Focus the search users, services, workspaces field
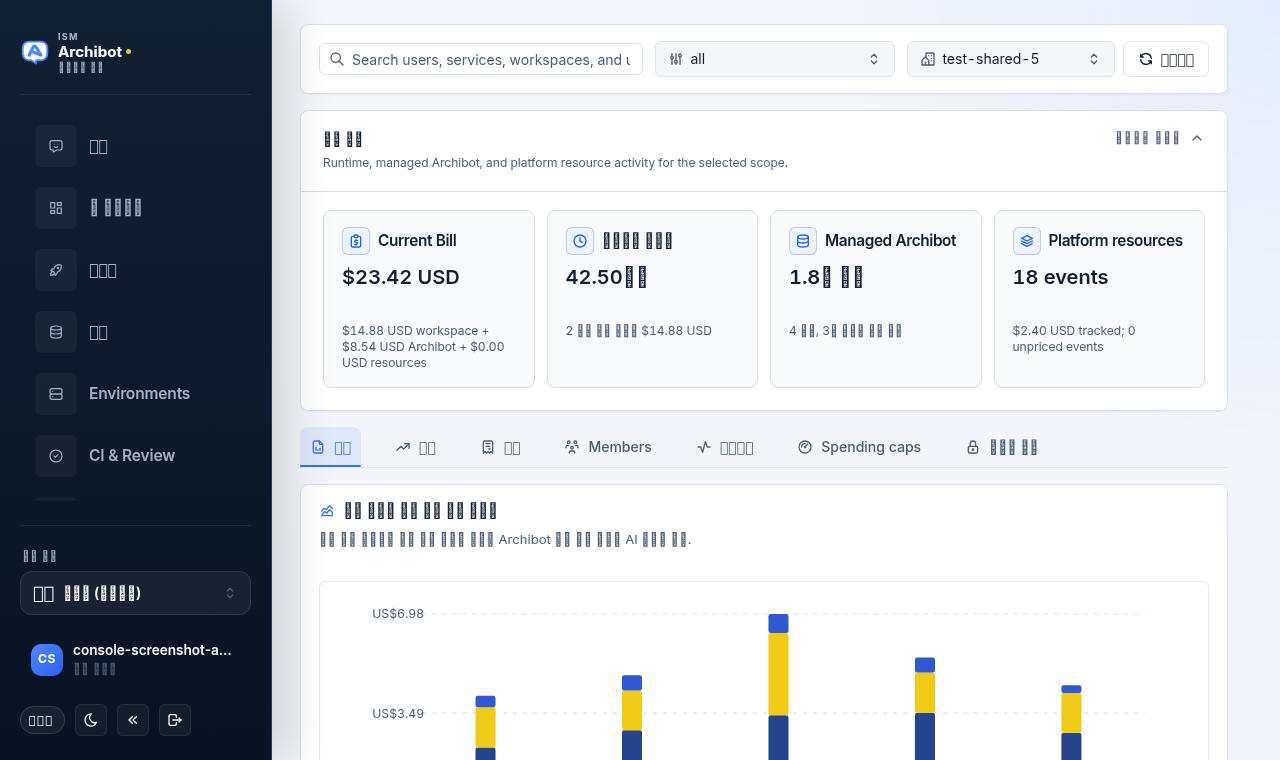This screenshot has width=1280, height=760. click(x=481, y=59)
